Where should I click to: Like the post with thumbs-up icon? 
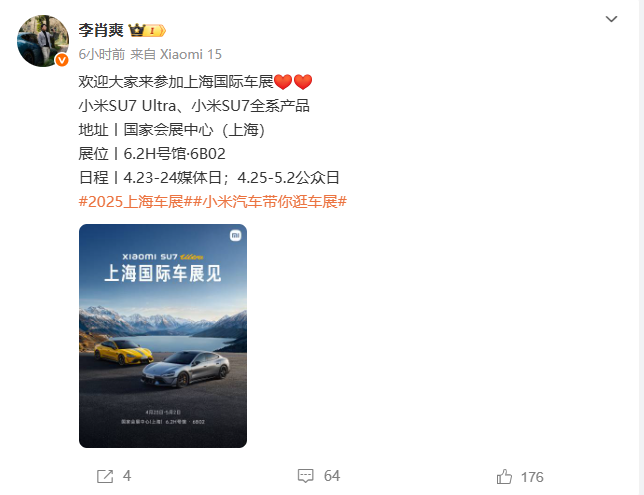point(504,477)
